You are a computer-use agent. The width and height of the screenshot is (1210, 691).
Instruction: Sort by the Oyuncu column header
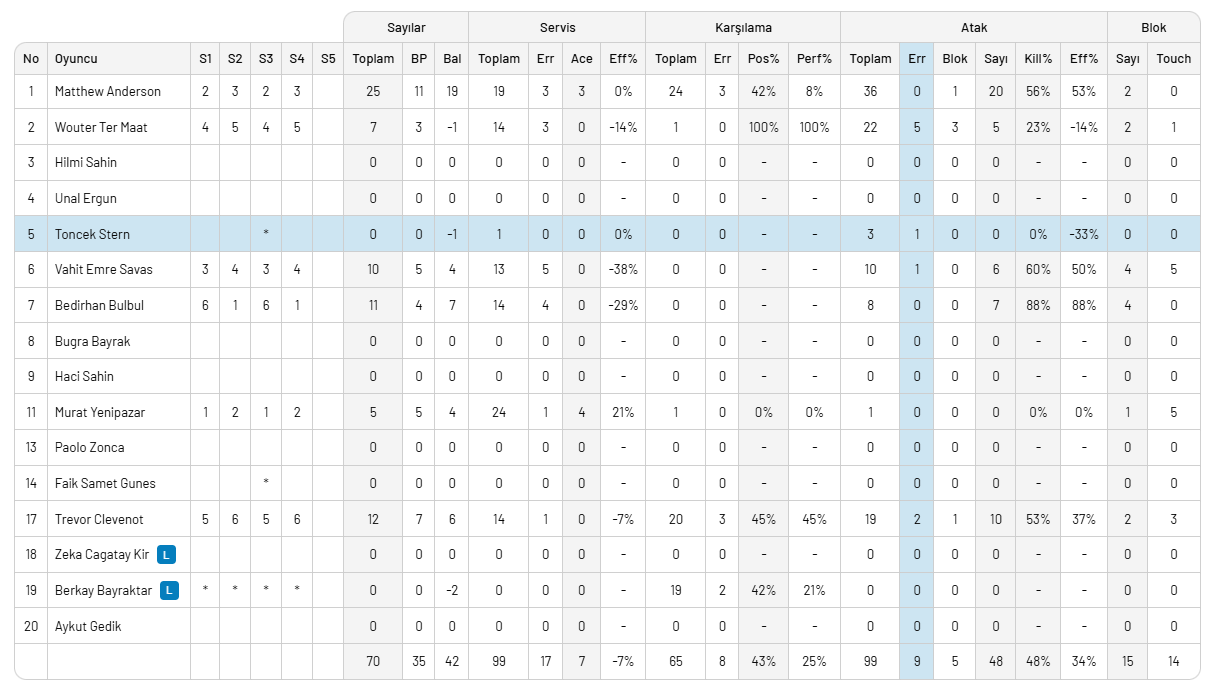coord(76,59)
